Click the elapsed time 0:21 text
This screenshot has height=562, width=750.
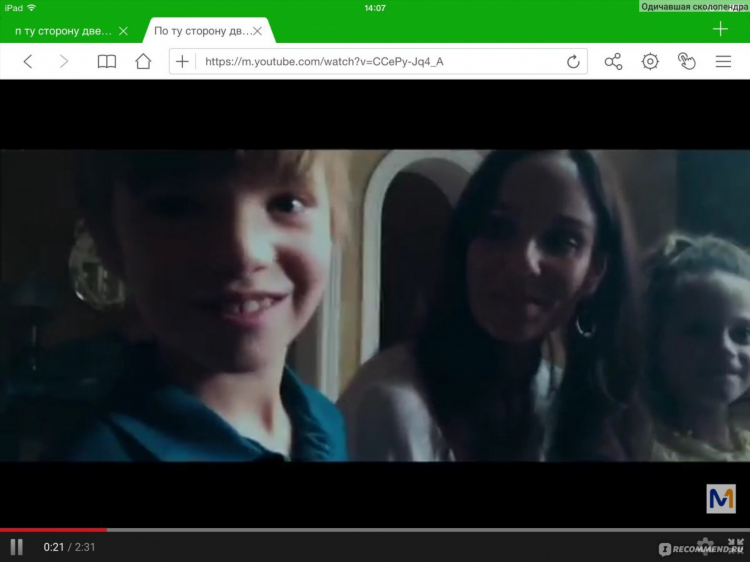[54, 547]
